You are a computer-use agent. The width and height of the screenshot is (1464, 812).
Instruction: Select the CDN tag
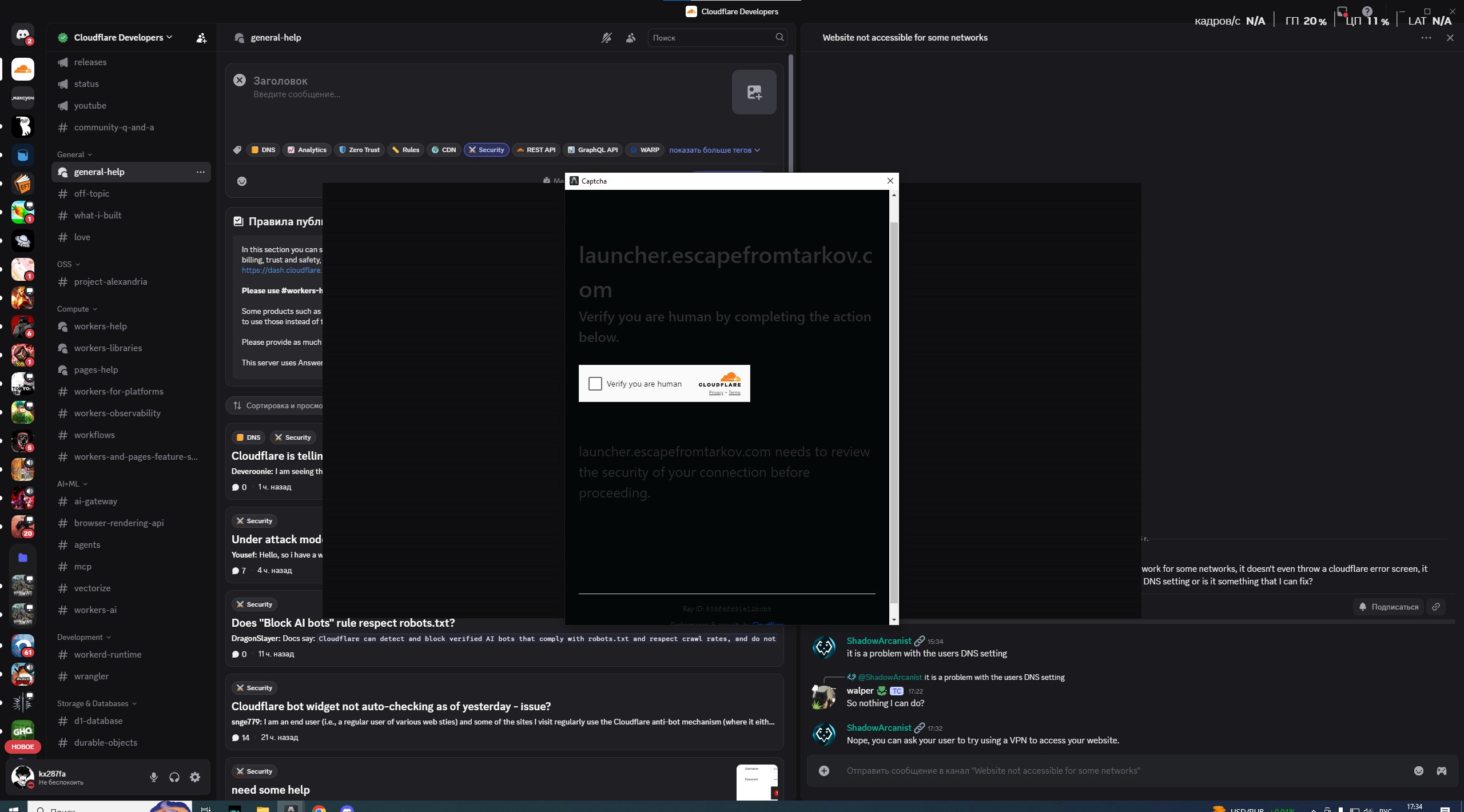pos(444,150)
